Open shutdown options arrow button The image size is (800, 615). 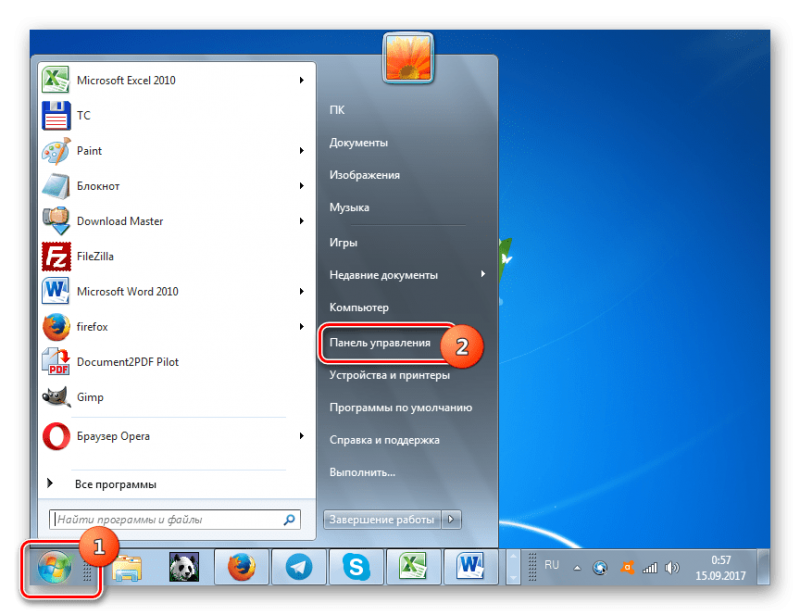451,520
